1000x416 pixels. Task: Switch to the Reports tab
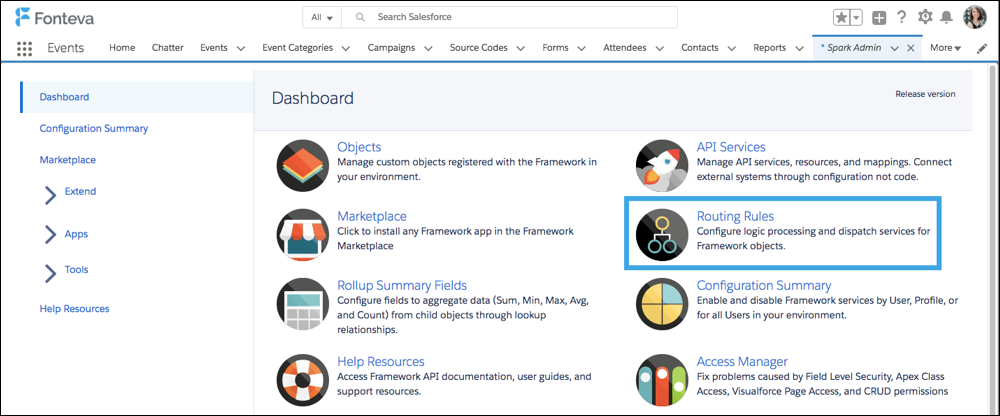point(769,48)
